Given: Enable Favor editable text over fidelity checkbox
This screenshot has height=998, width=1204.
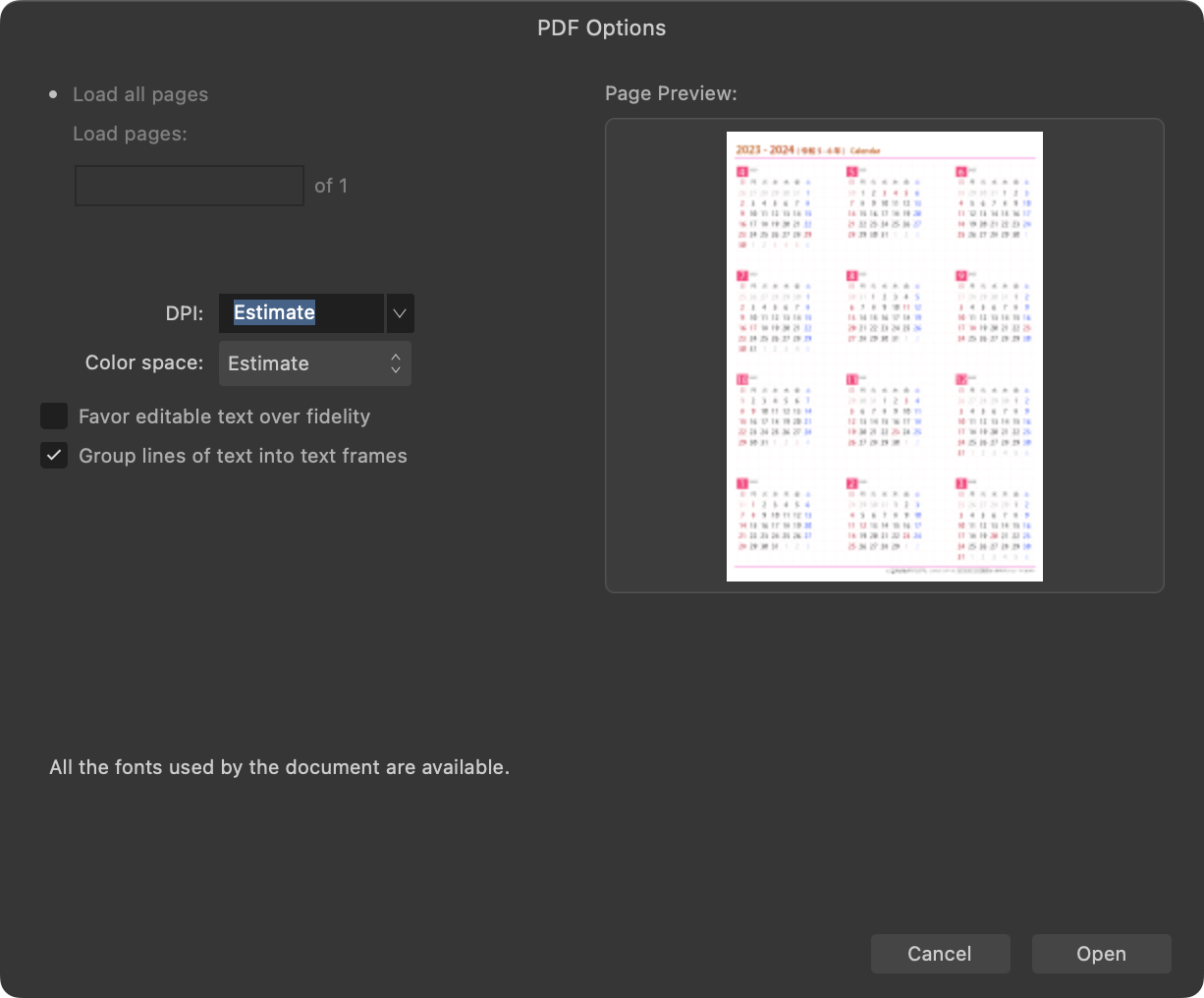Looking at the screenshot, I should (54, 416).
